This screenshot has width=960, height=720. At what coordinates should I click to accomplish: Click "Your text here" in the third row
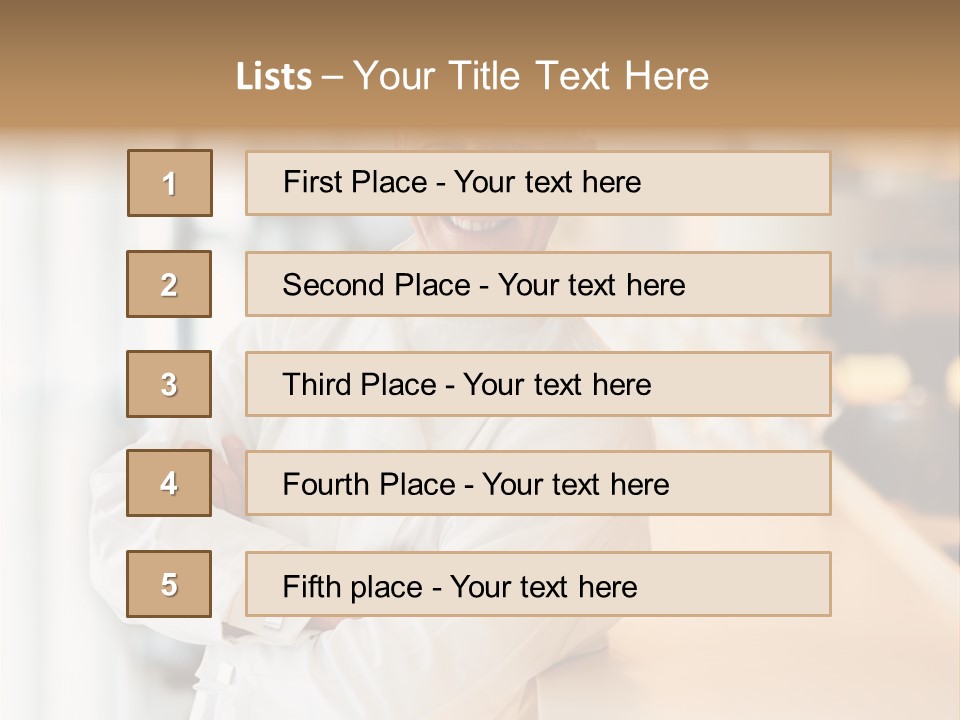(x=557, y=385)
